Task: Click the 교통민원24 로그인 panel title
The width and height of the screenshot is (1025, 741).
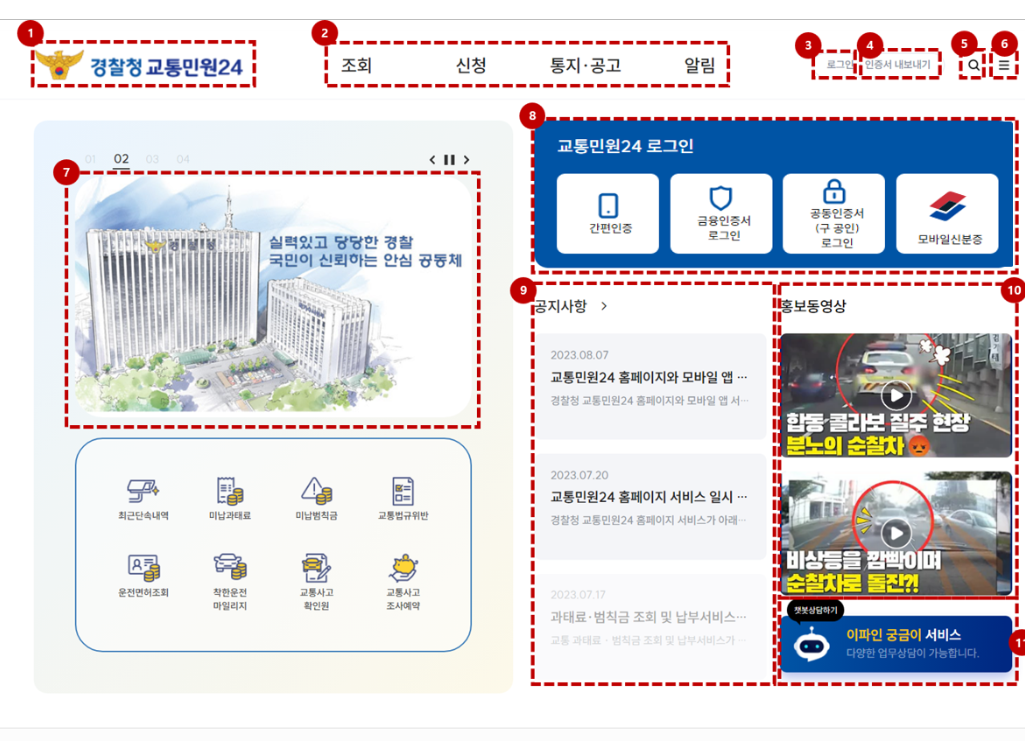Action: (x=625, y=146)
